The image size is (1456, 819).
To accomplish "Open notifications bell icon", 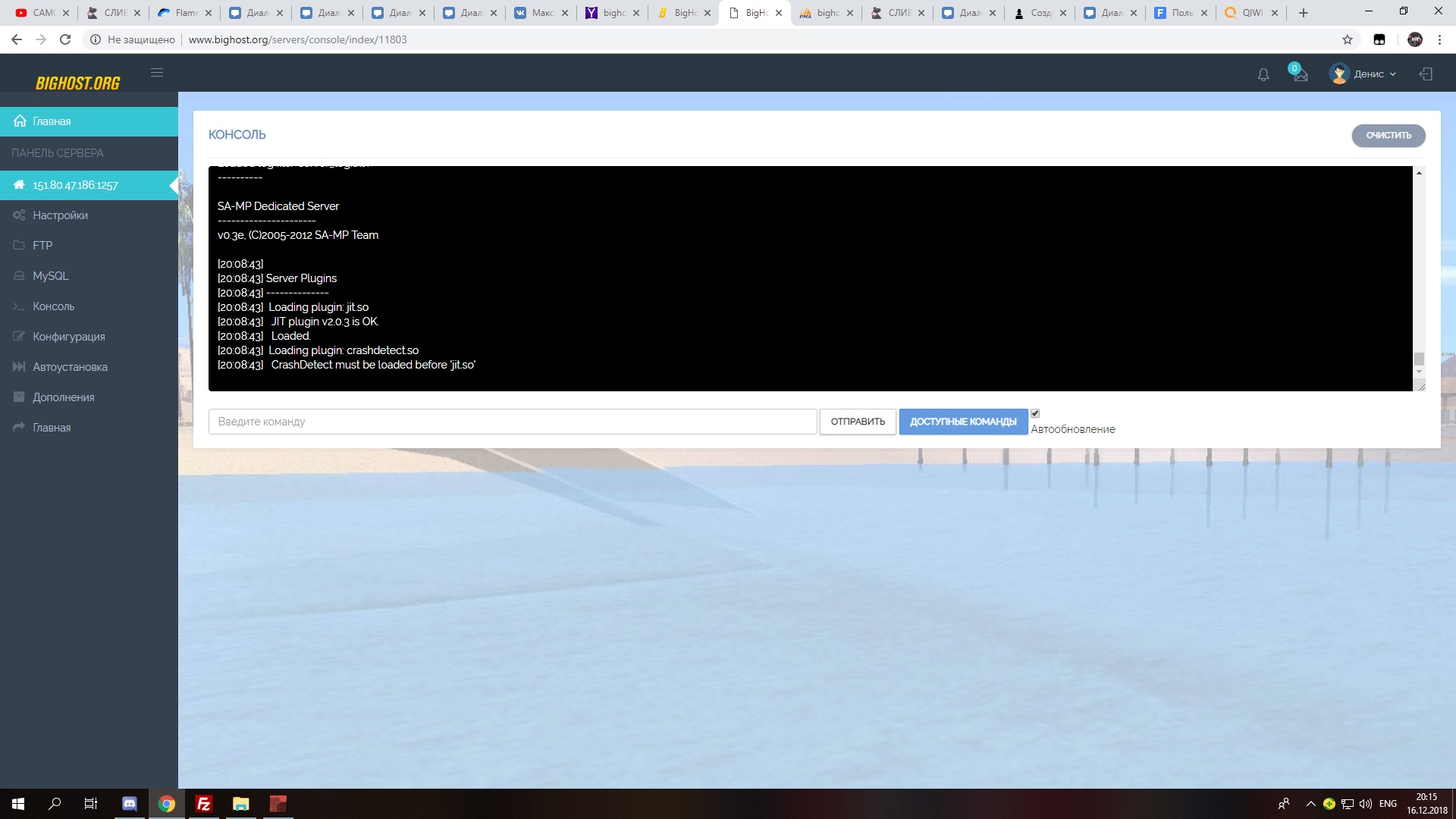I will pos(1263,74).
